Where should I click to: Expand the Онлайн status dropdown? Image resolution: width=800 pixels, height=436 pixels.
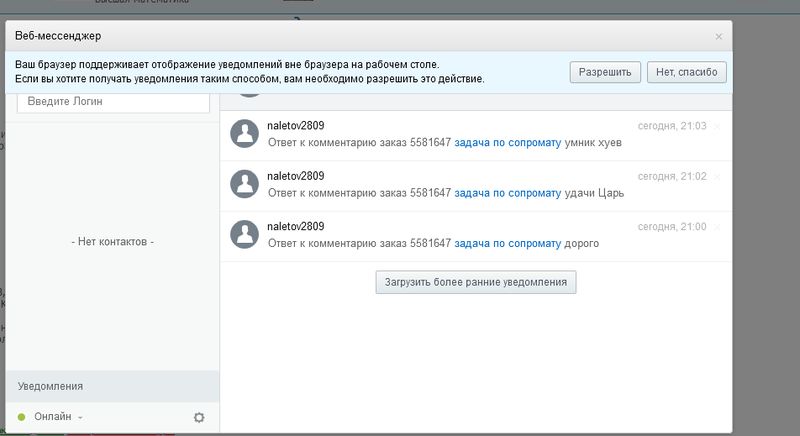[x=58, y=417]
